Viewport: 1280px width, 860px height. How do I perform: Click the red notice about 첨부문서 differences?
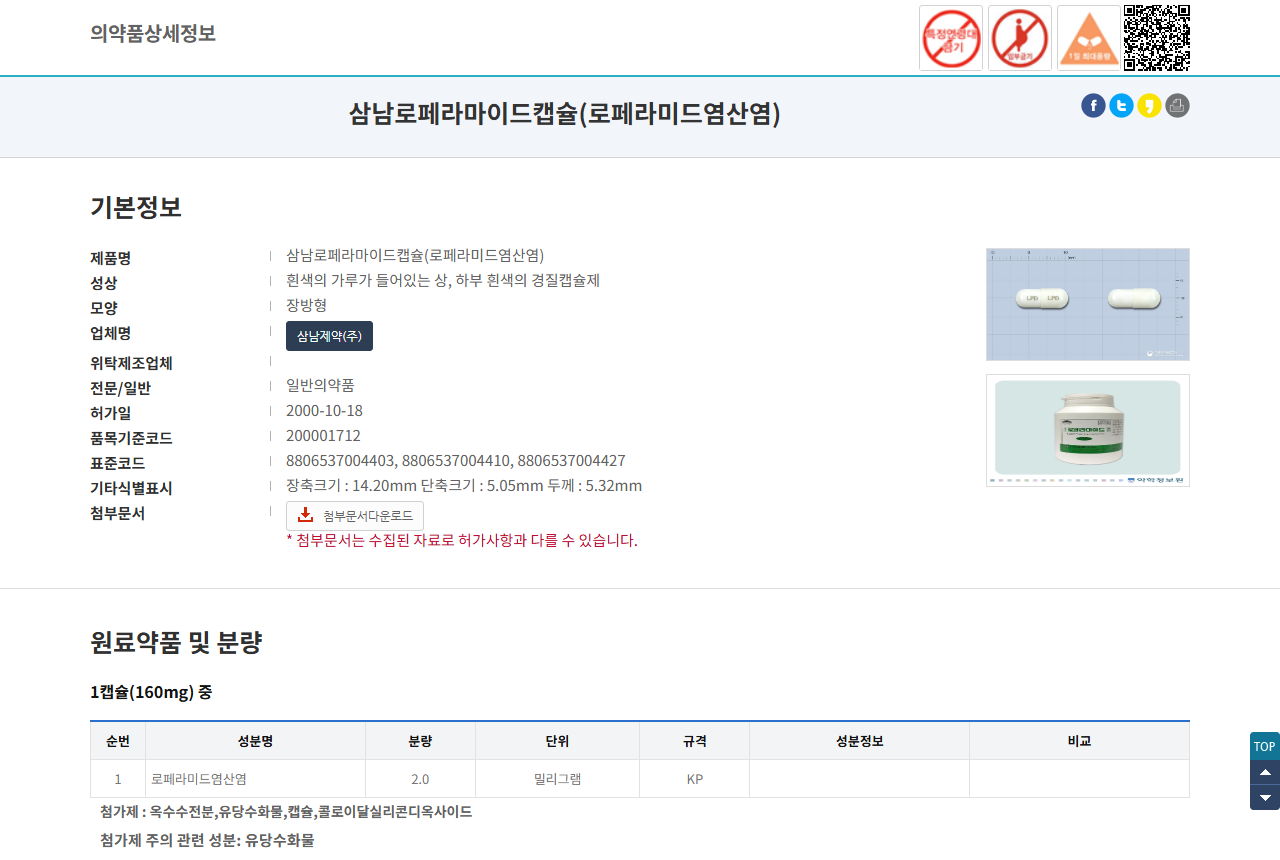(x=462, y=540)
